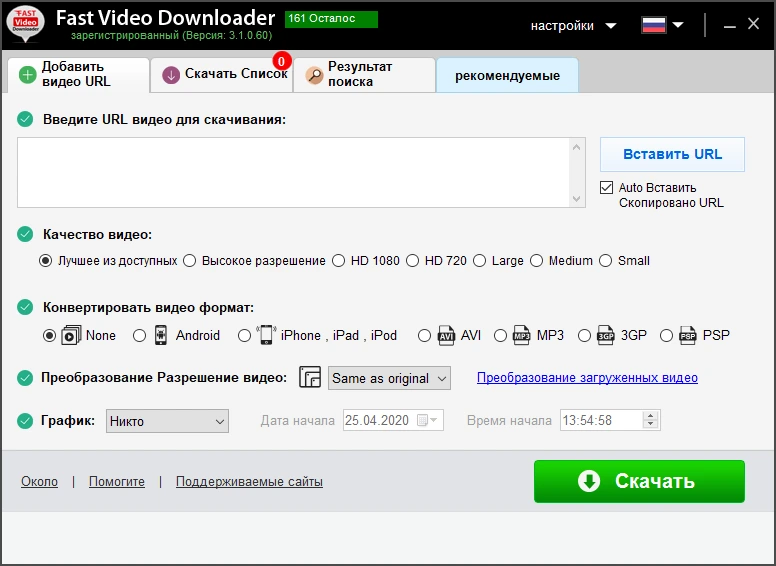Image resolution: width=776 pixels, height=566 pixels.
Task: Click the URL box scrollbar up arrow
Action: (x=576, y=147)
